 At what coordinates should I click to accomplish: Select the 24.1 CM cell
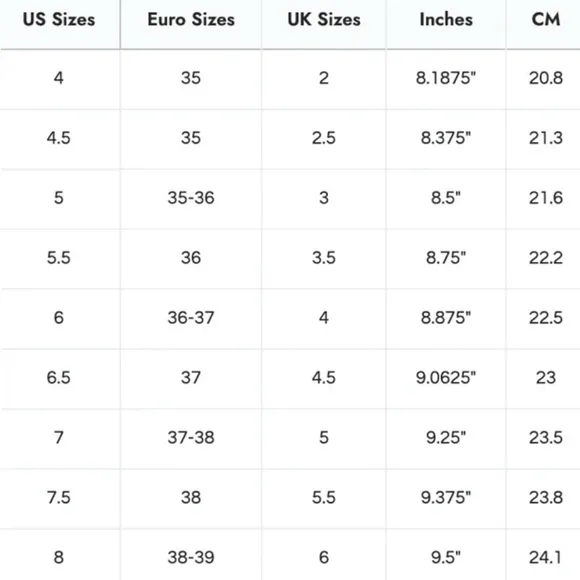pyautogui.click(x=546, y=555)
